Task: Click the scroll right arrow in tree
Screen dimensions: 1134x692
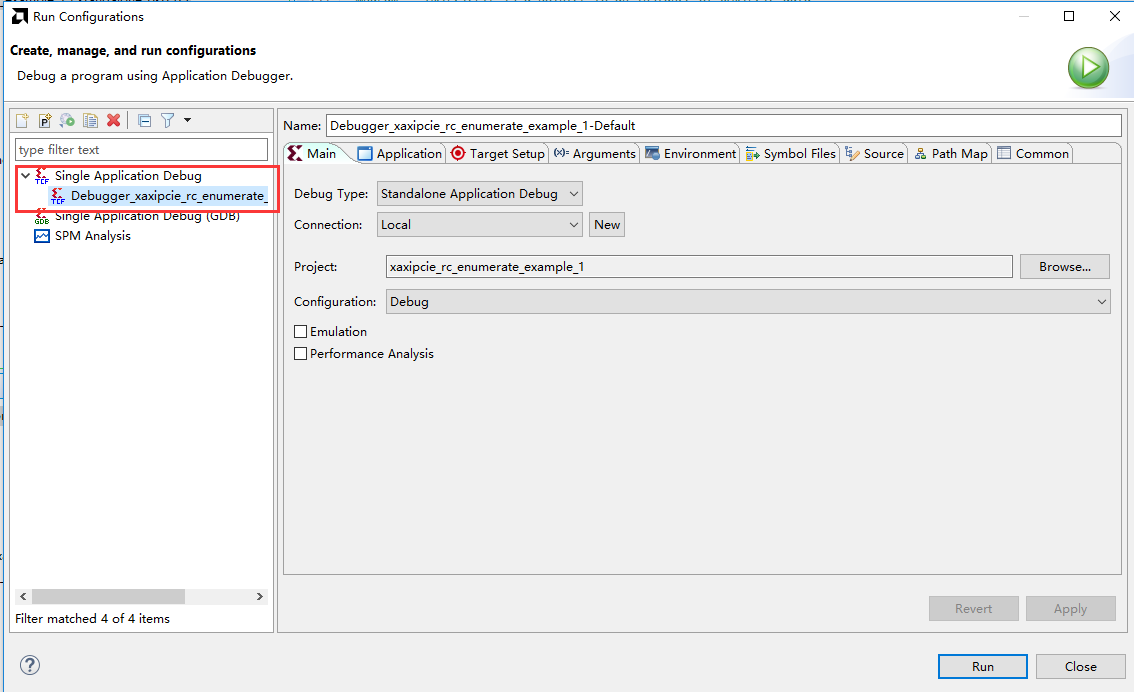Action: click(x=260, y=597)
